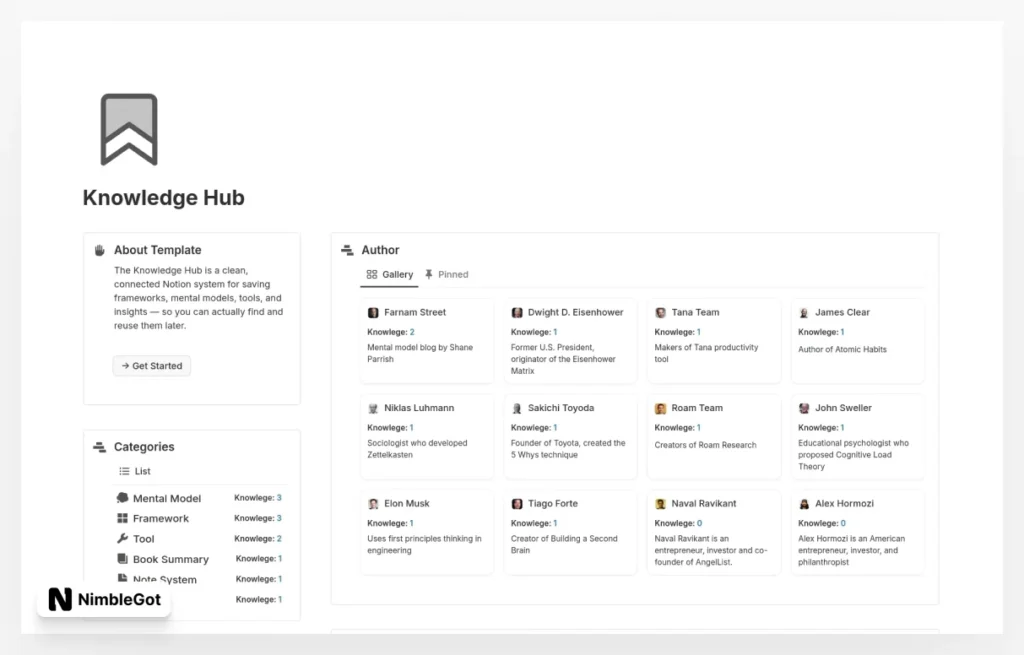Select the Tiago Forte card
This screenshot has width=1024, height=655.
570,532
